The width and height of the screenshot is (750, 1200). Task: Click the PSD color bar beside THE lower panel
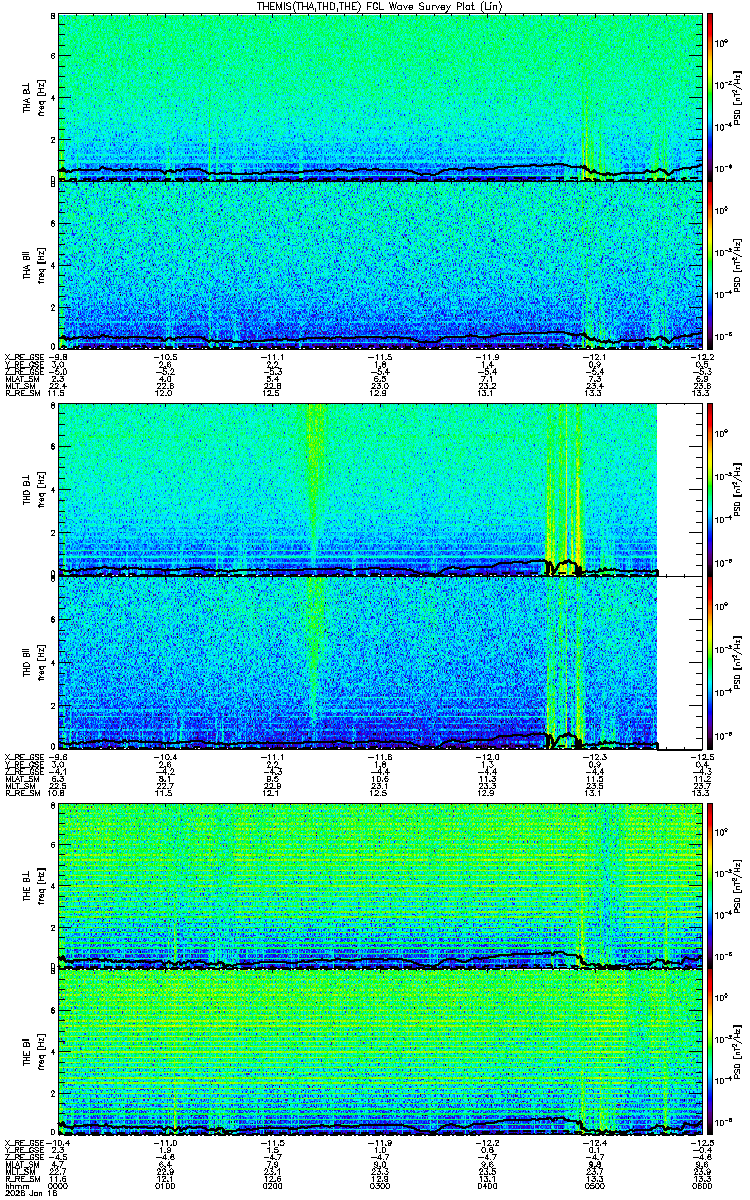tap(710, 1054)
